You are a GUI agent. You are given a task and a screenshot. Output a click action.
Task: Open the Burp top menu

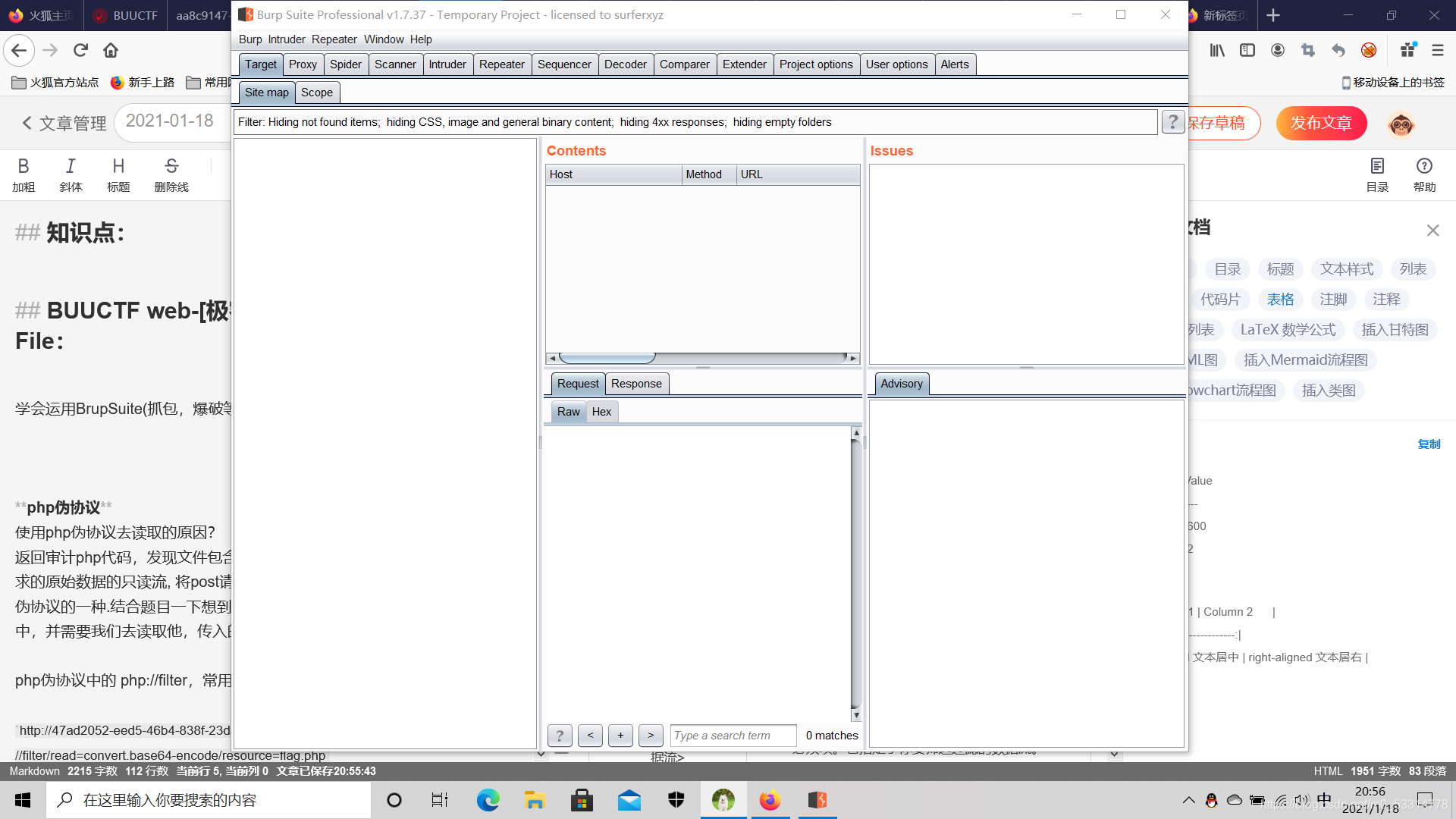click(x=250, y=39)
